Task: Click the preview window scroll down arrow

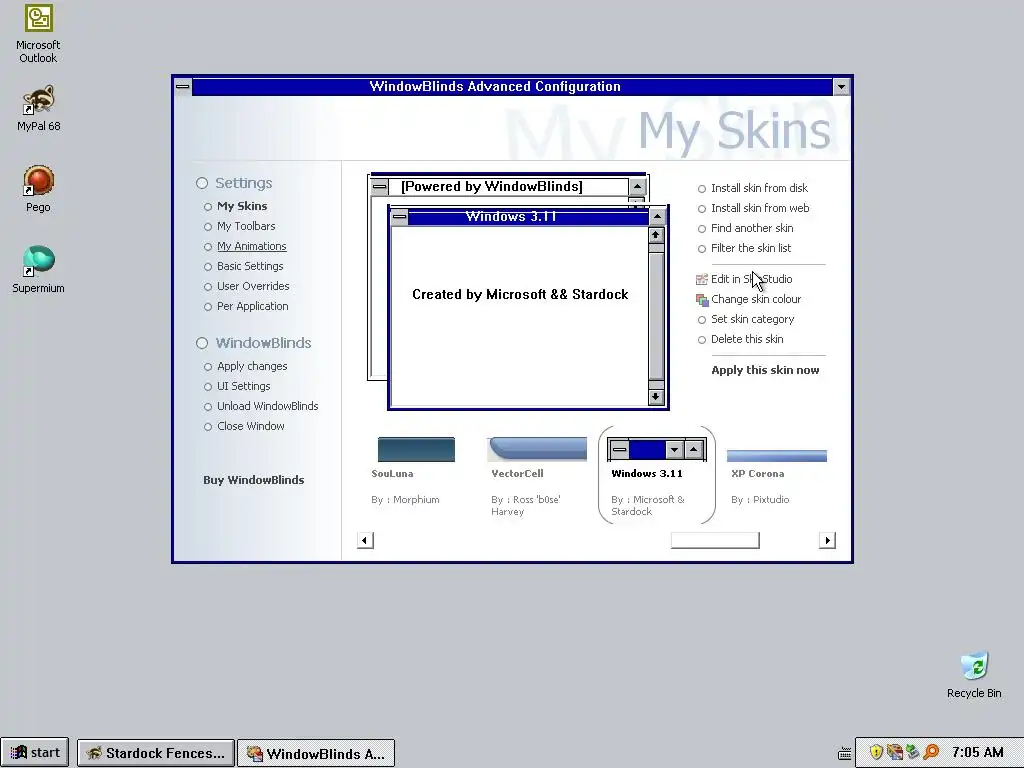Action: pos(656,397)
